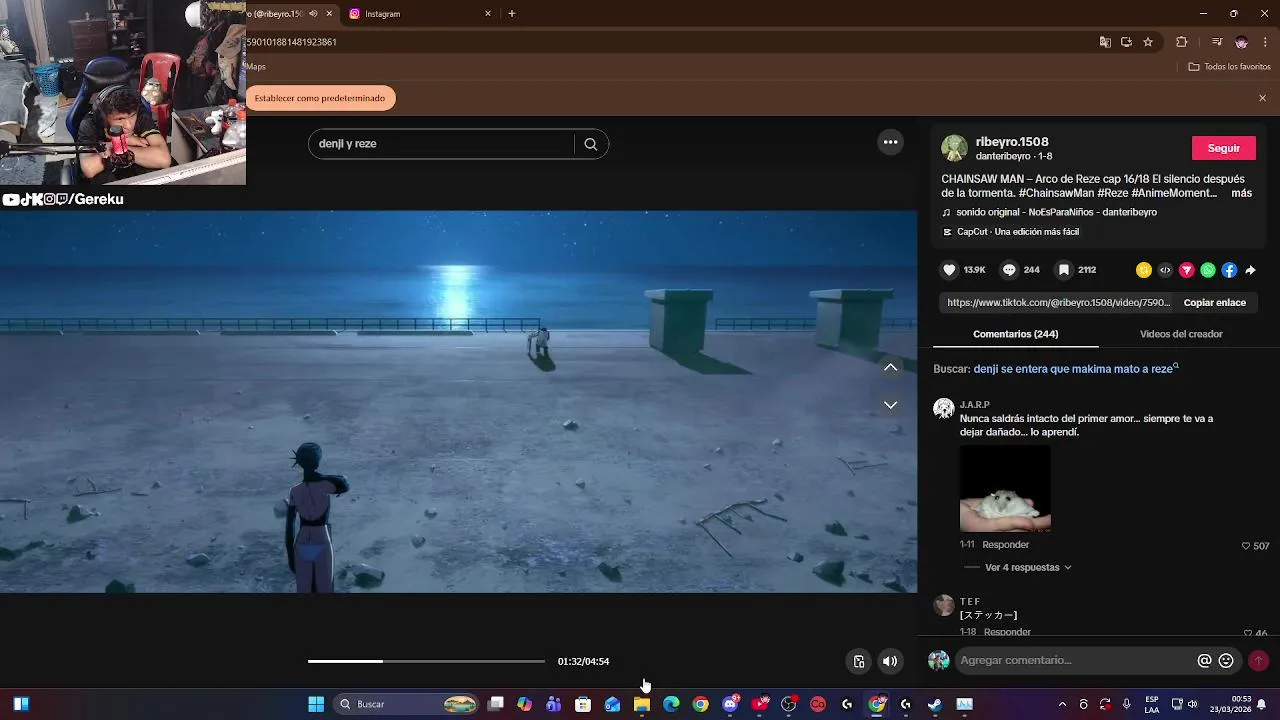
Task: Open more share options arrow
Action: 1250,270
